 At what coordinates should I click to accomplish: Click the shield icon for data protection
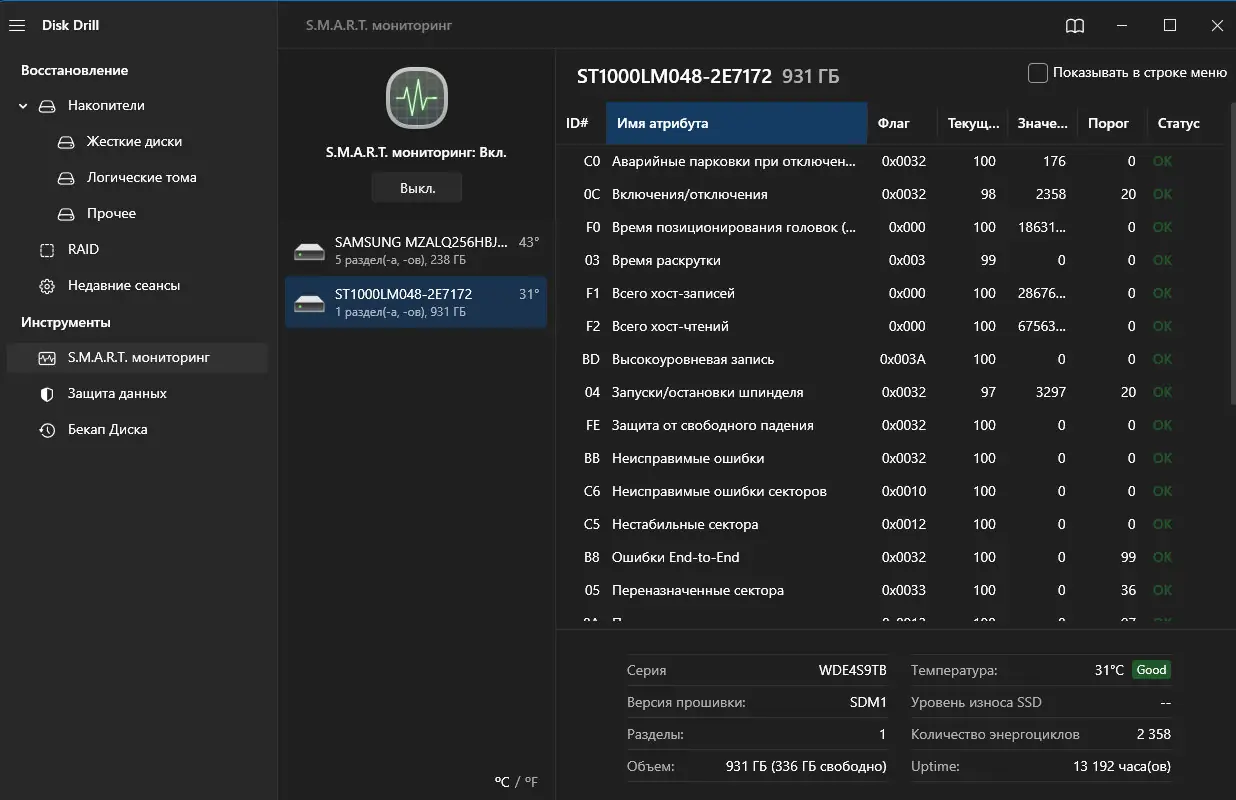point(47,394)
